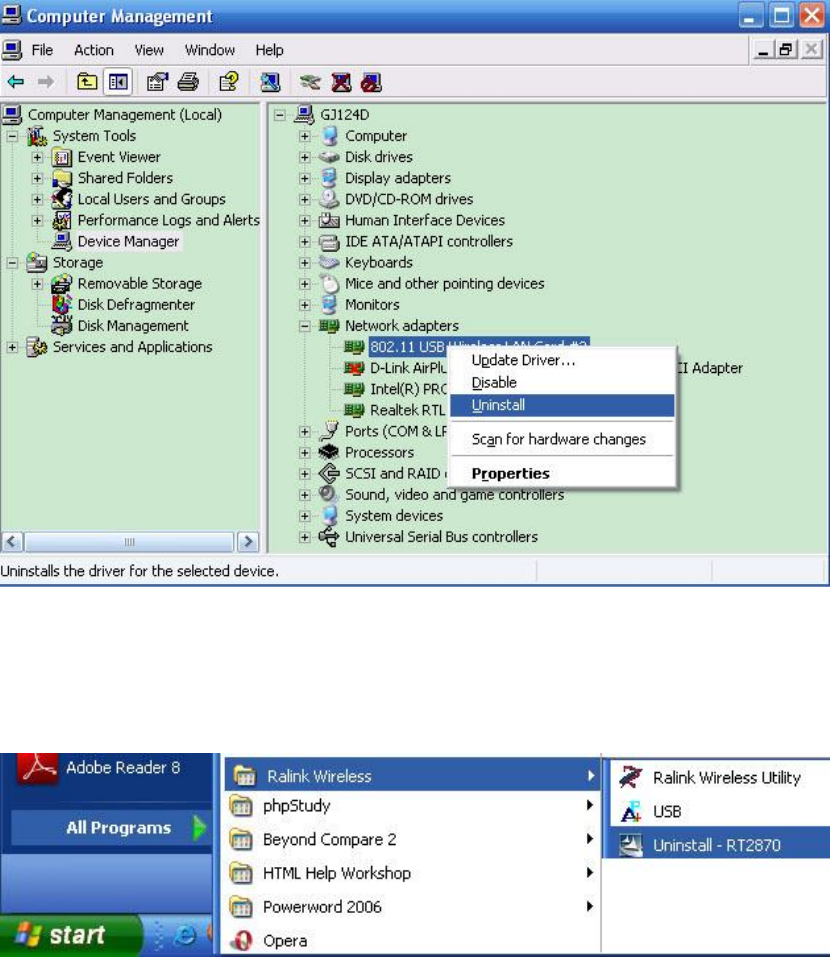Click the Uninstall toolbar icon with red X
The width and height of the screenshot is (830, 957).
[x=341, y=81]
